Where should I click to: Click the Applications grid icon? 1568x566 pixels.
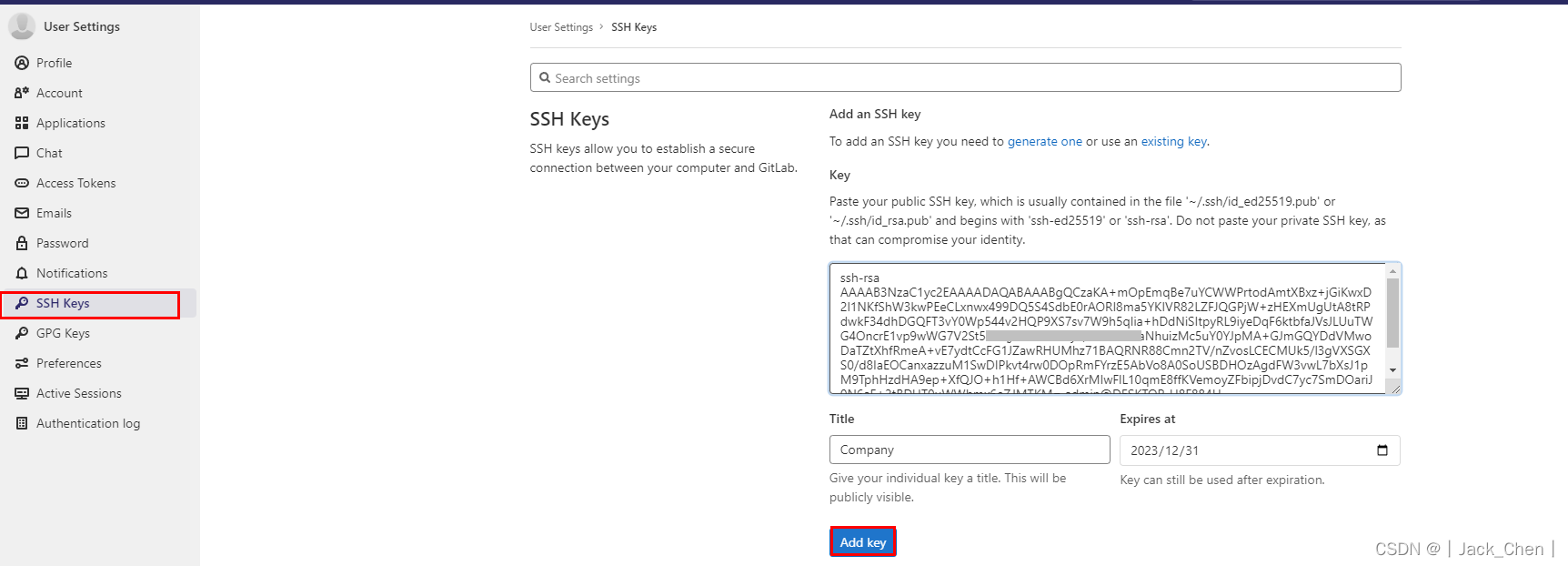22,123
